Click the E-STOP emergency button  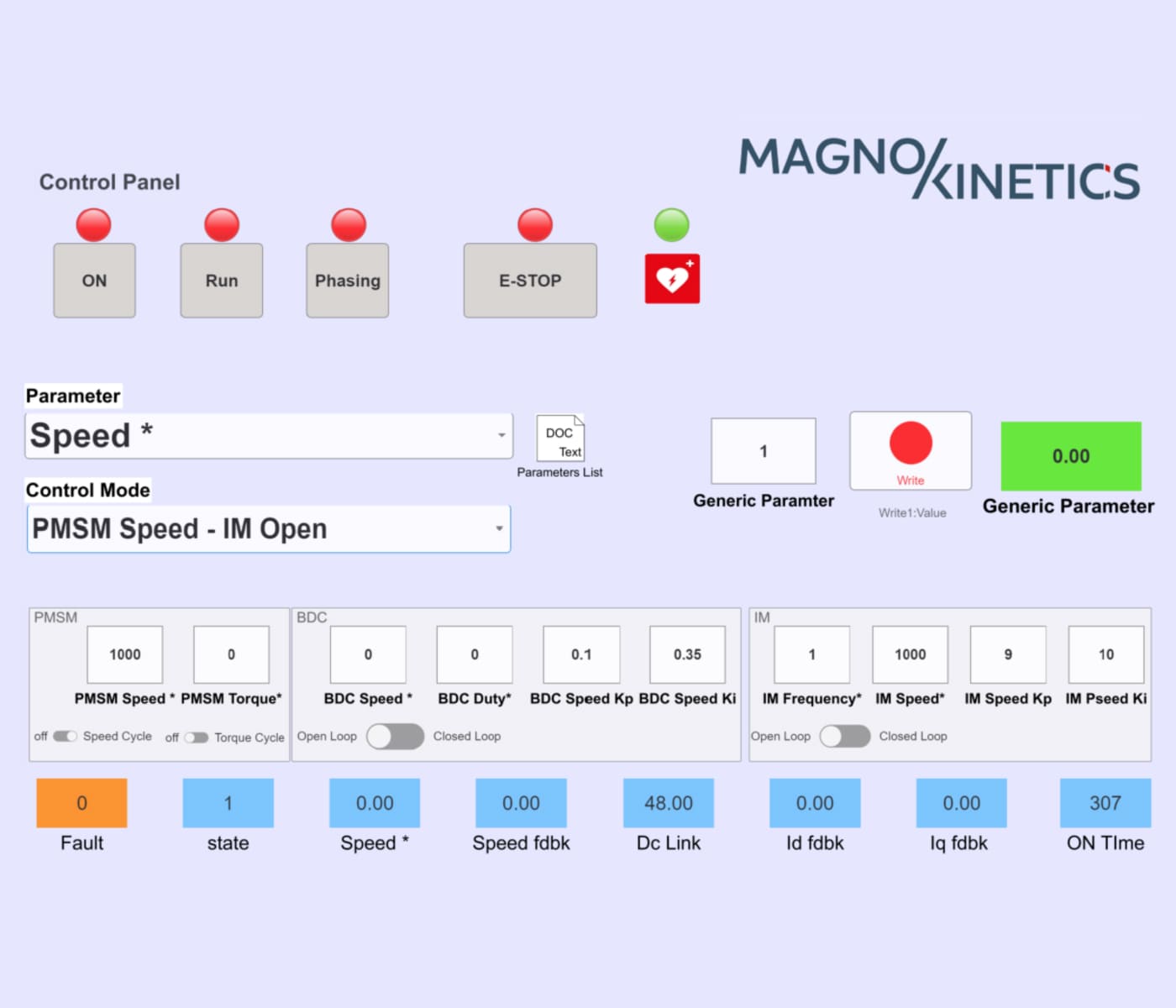click(529, 280)
